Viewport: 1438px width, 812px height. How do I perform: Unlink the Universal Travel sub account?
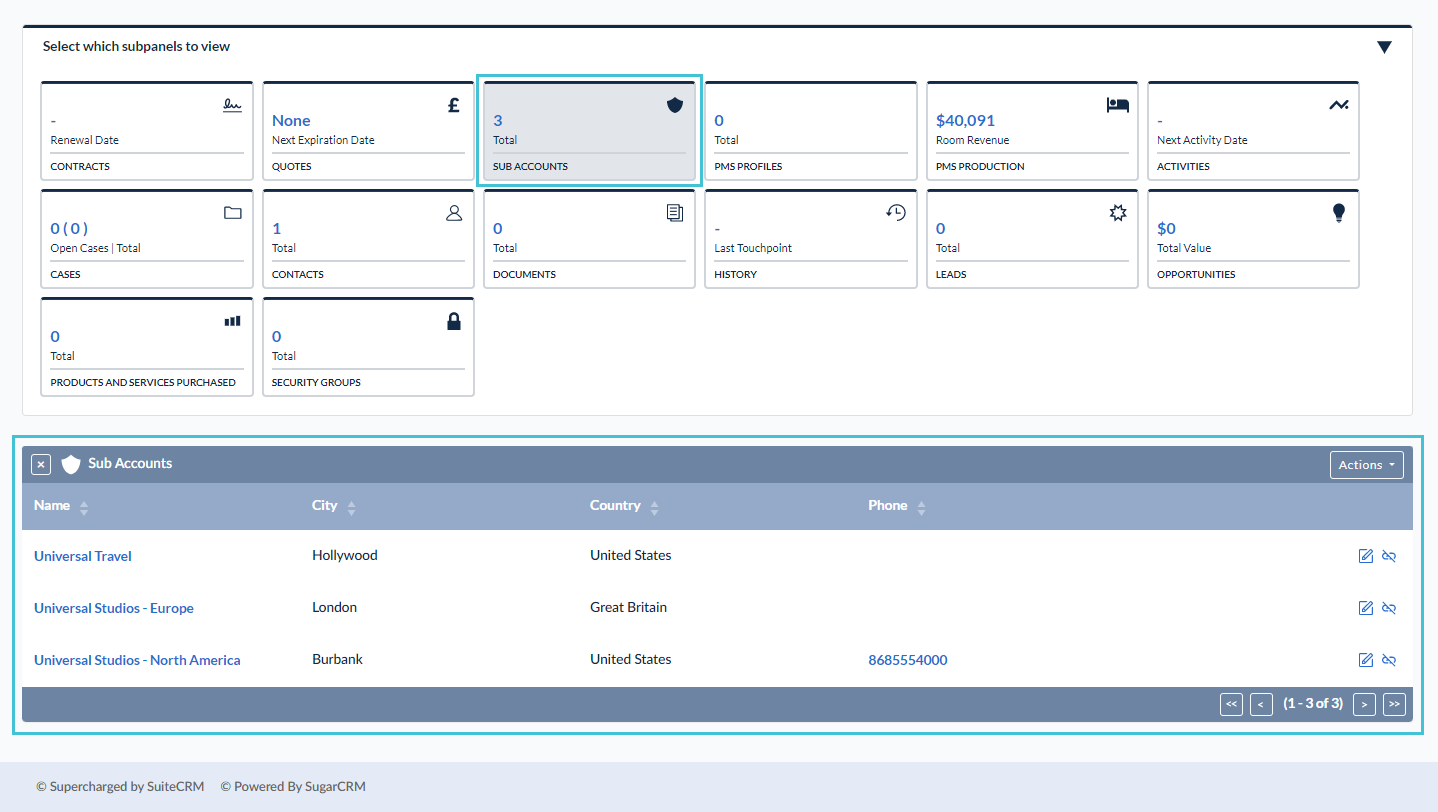point(1388,556)
